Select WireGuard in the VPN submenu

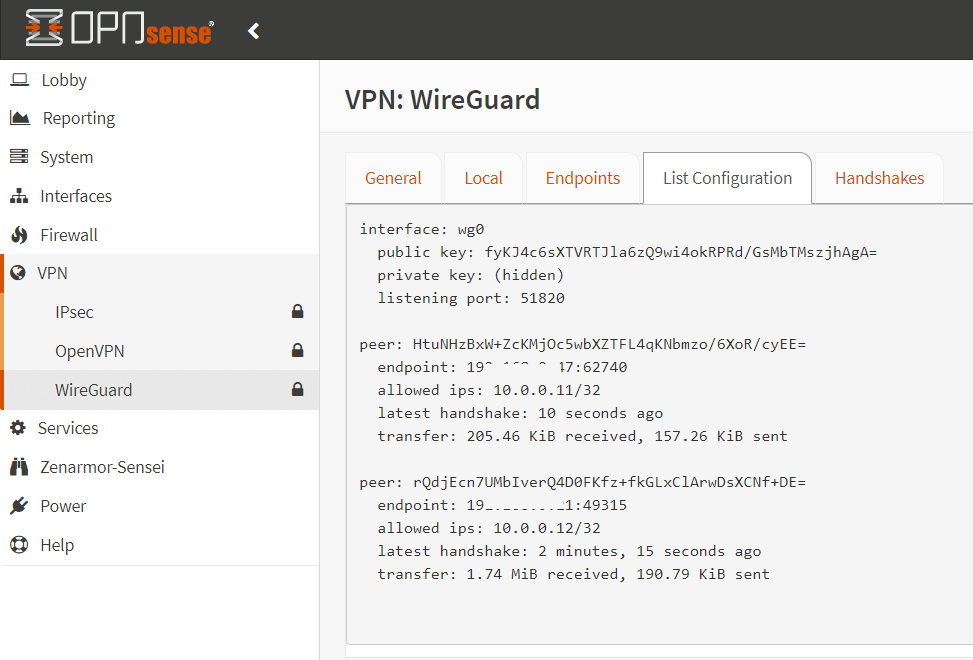click(x=93, y=390)
